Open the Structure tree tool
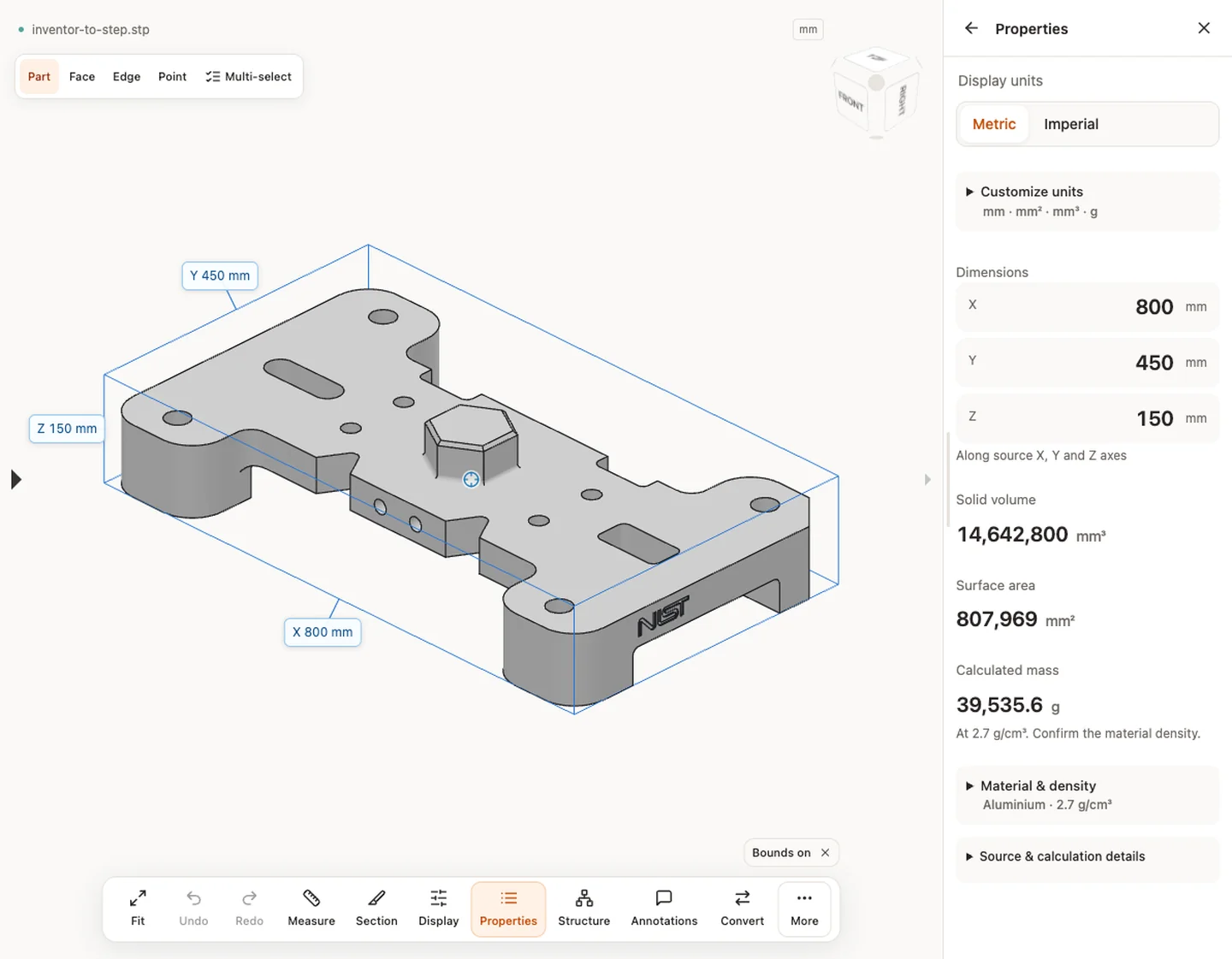The image size is (1232, 959). click(x=584, y=909)
